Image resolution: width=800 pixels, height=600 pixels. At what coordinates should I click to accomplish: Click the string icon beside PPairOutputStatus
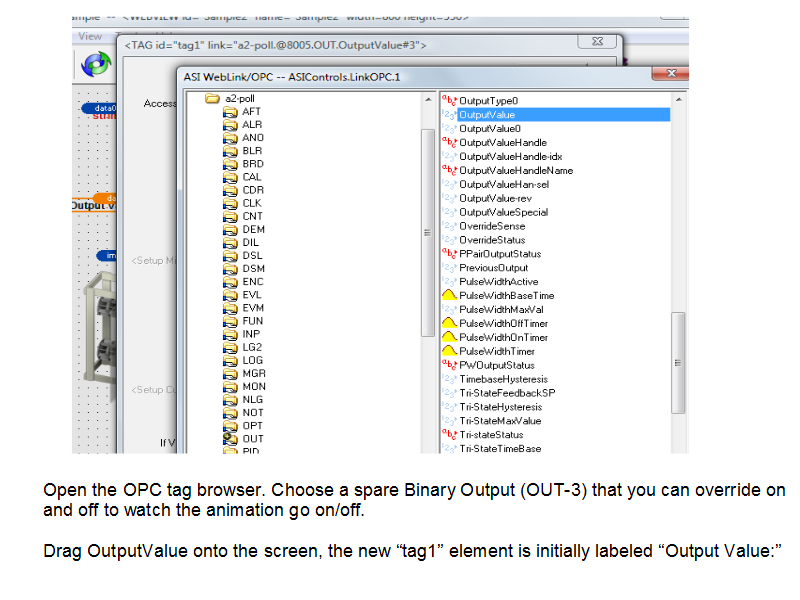click(449, 254)
